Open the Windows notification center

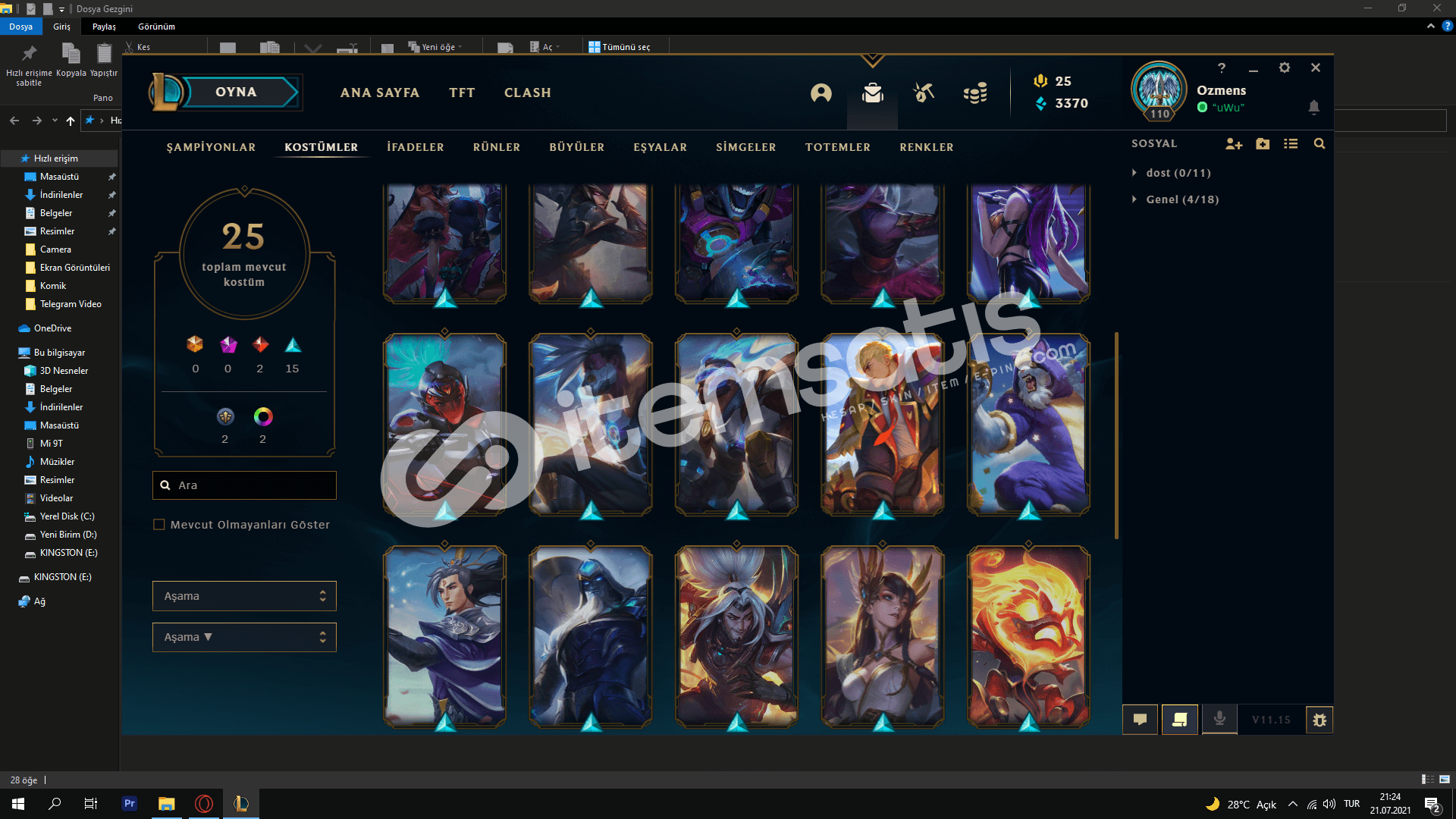coord(1432,805)
